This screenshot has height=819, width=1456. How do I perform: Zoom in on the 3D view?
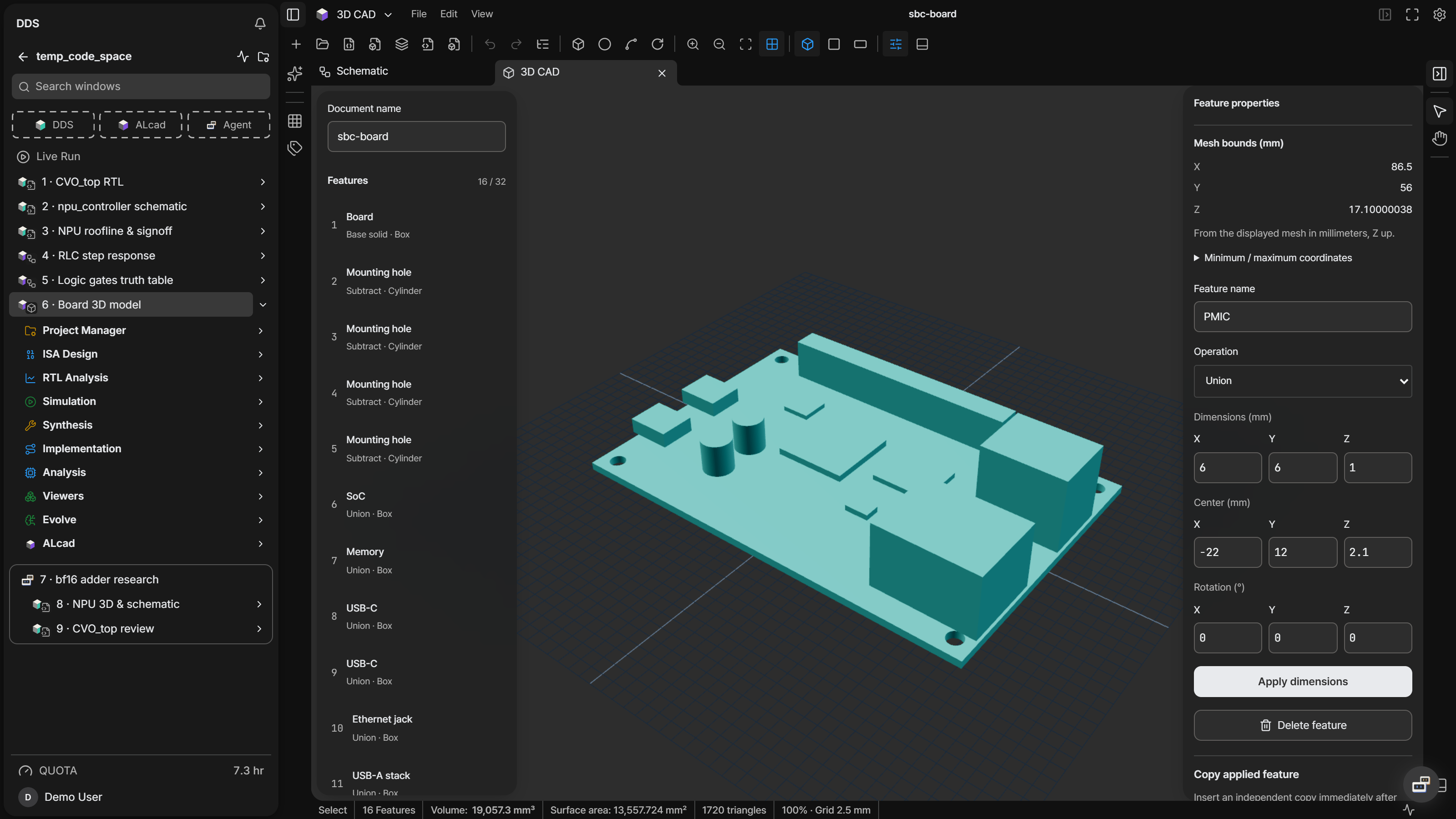(693, 44)
